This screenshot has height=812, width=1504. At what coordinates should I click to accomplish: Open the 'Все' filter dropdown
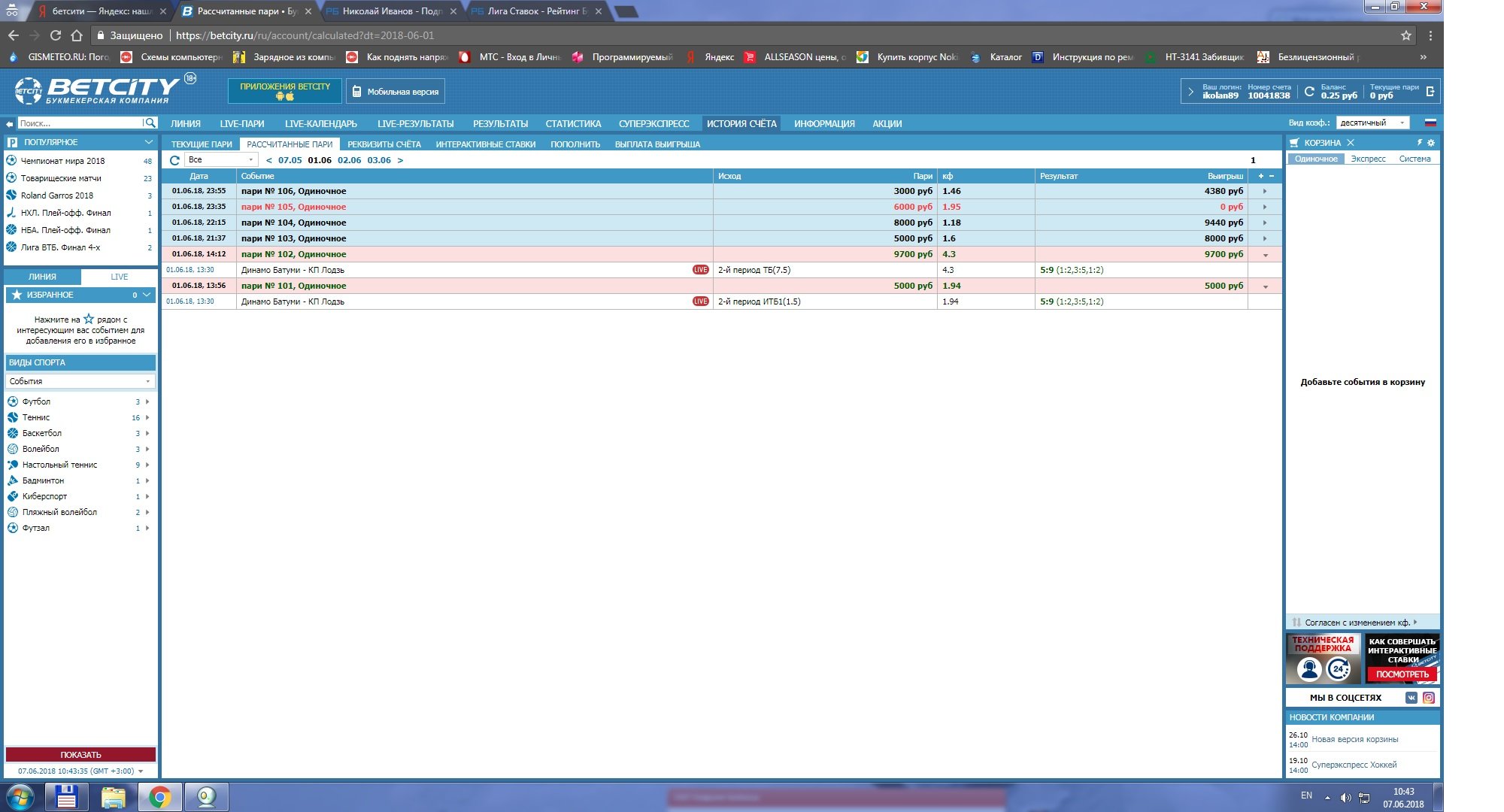(220, 160)
